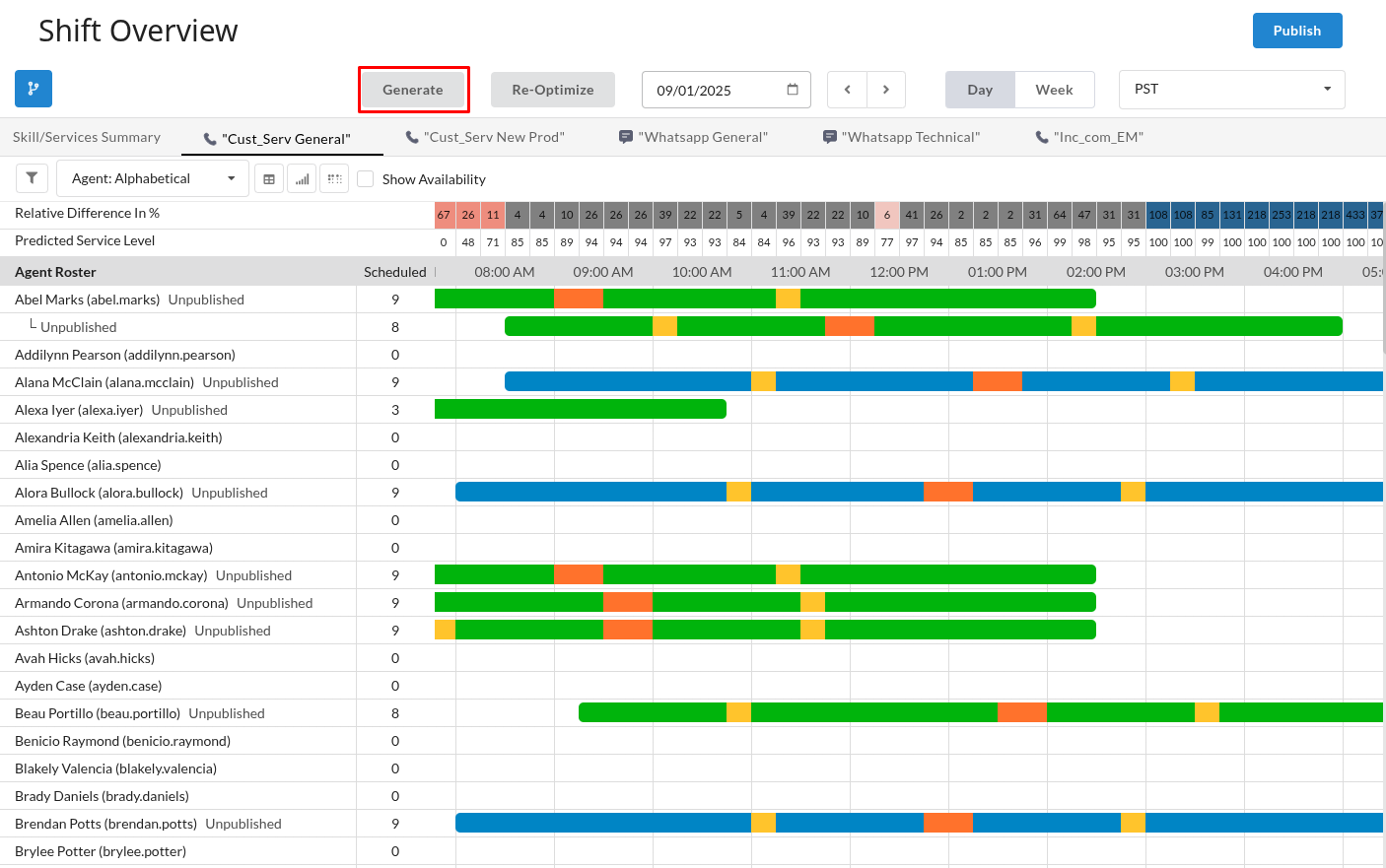Open the calendar date picker icon
Image resolution: width=1386 pixels, height=868 pixels.
(793, 90)
